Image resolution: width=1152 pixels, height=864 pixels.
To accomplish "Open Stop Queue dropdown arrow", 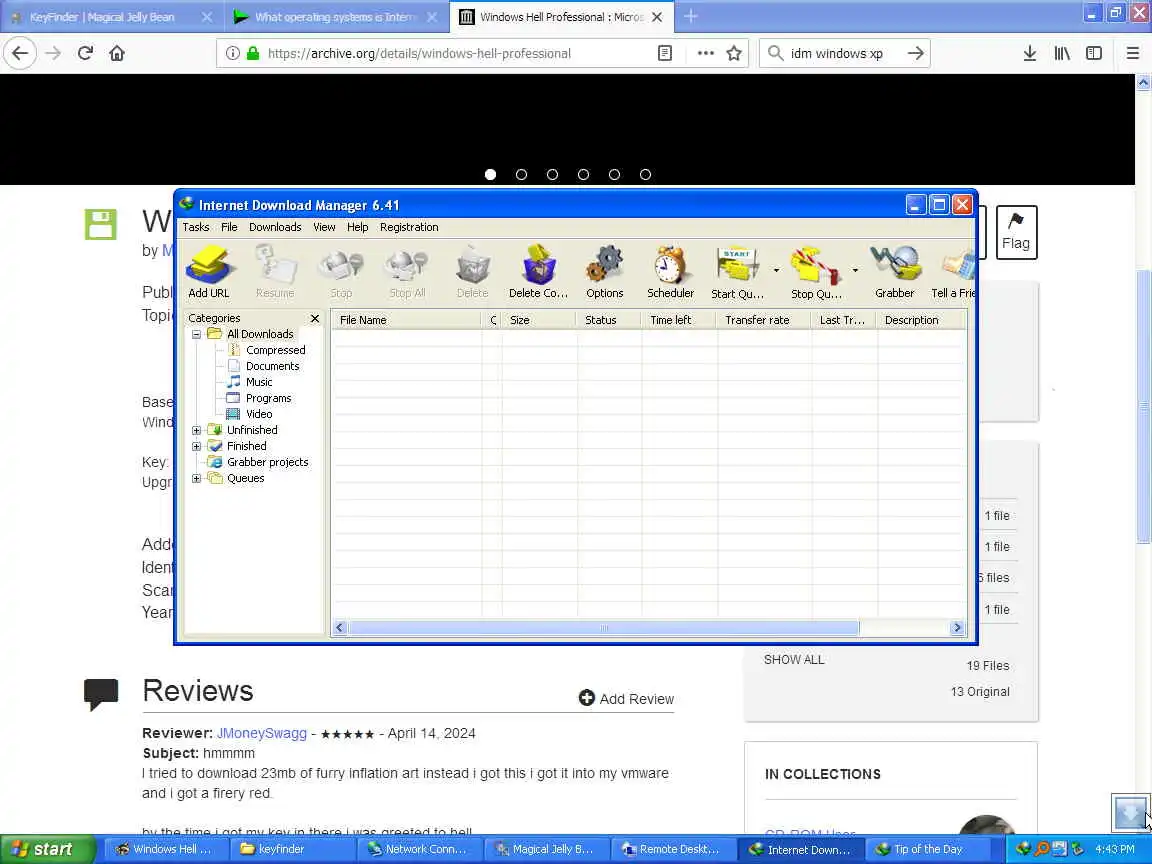I will [855, 270].
